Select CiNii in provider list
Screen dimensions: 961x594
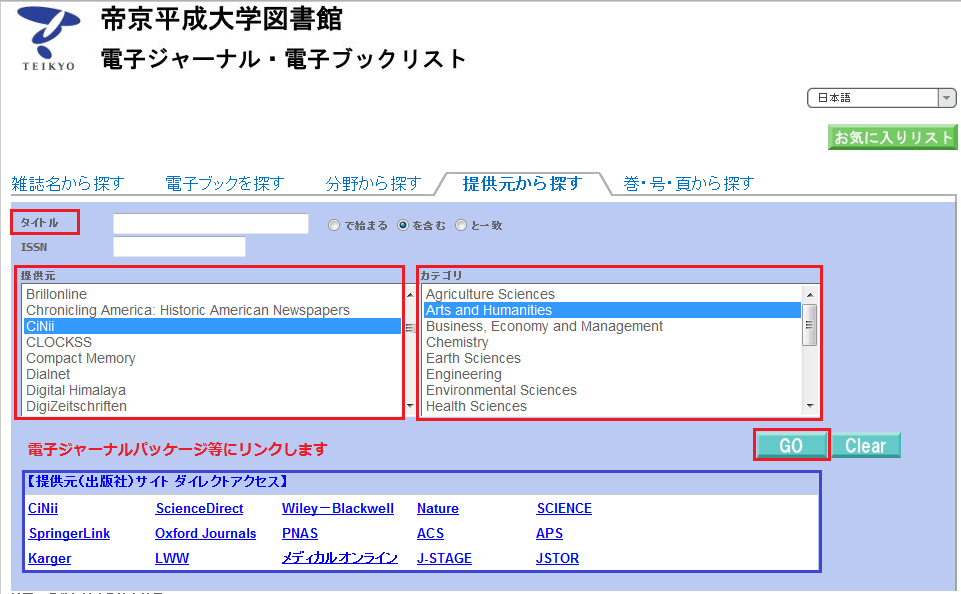pyautogui.click(x=212, y=326)
